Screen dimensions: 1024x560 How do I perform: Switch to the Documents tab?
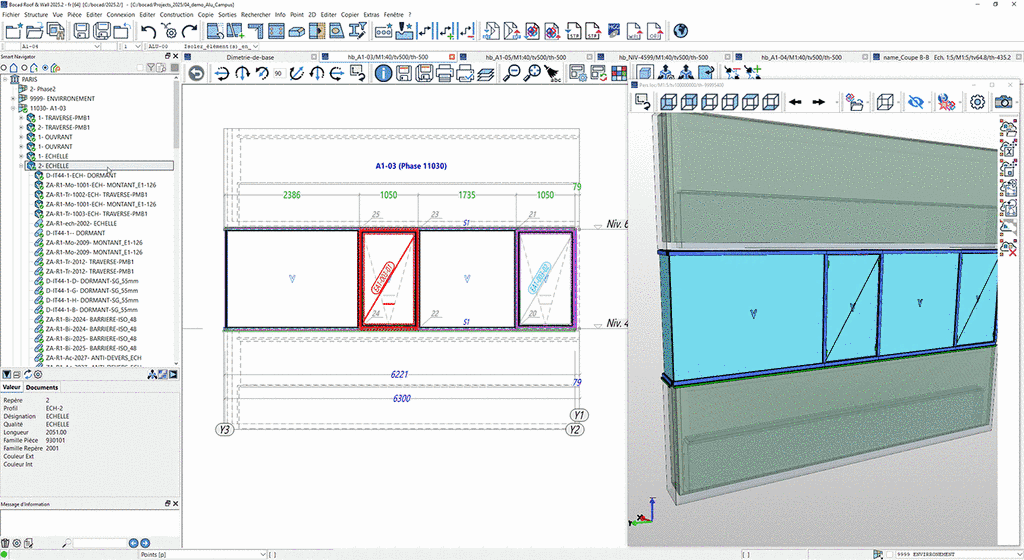[42, 387]
